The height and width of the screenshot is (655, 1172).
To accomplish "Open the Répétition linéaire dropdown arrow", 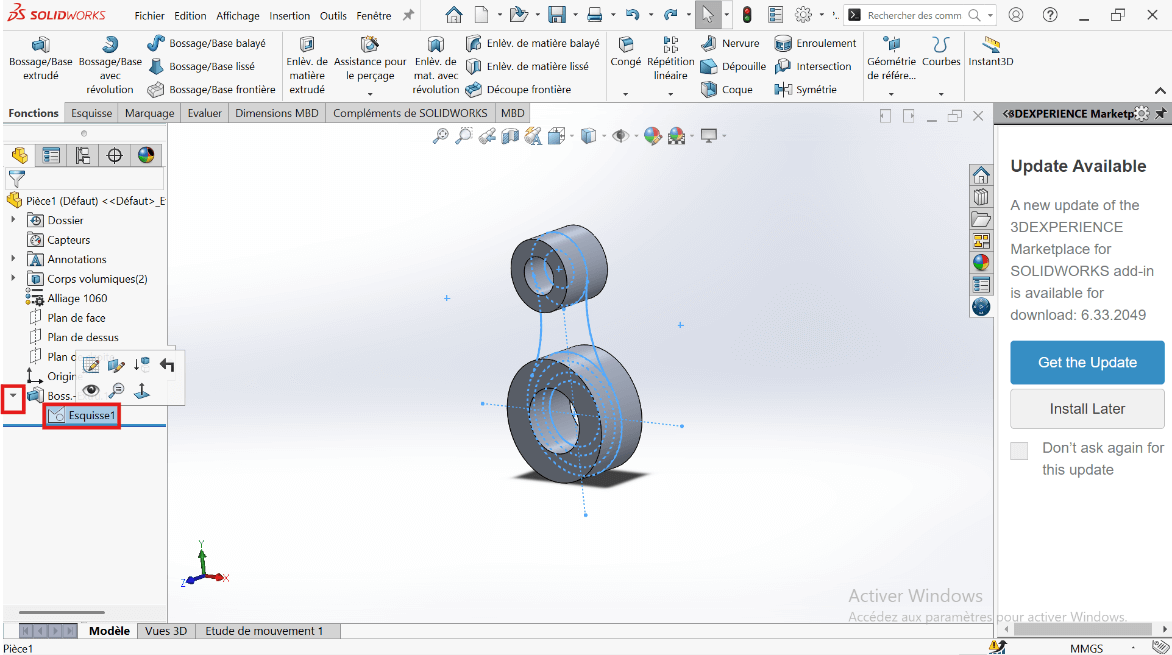I will pos(670,94).
